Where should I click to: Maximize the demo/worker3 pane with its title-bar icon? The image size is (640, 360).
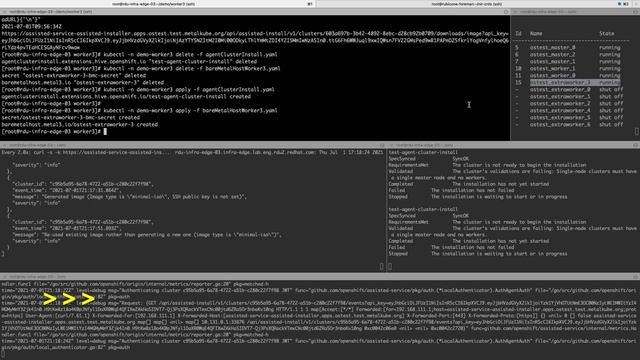click(x=506, y=12)
